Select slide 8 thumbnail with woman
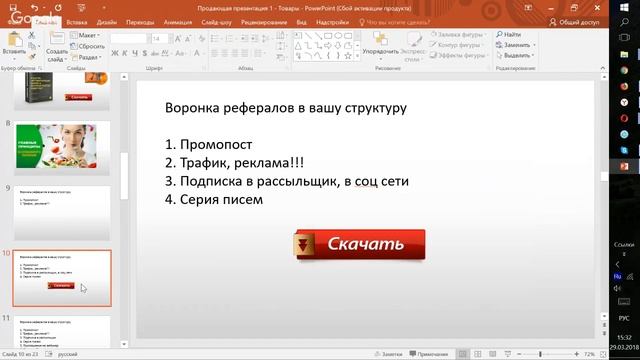640x360 pixels. (x=62, y=148)
